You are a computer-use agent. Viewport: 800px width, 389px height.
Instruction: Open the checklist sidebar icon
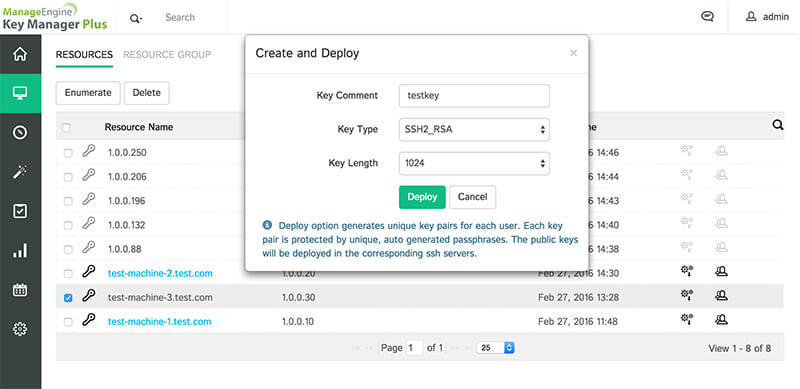tap(20, 211)
